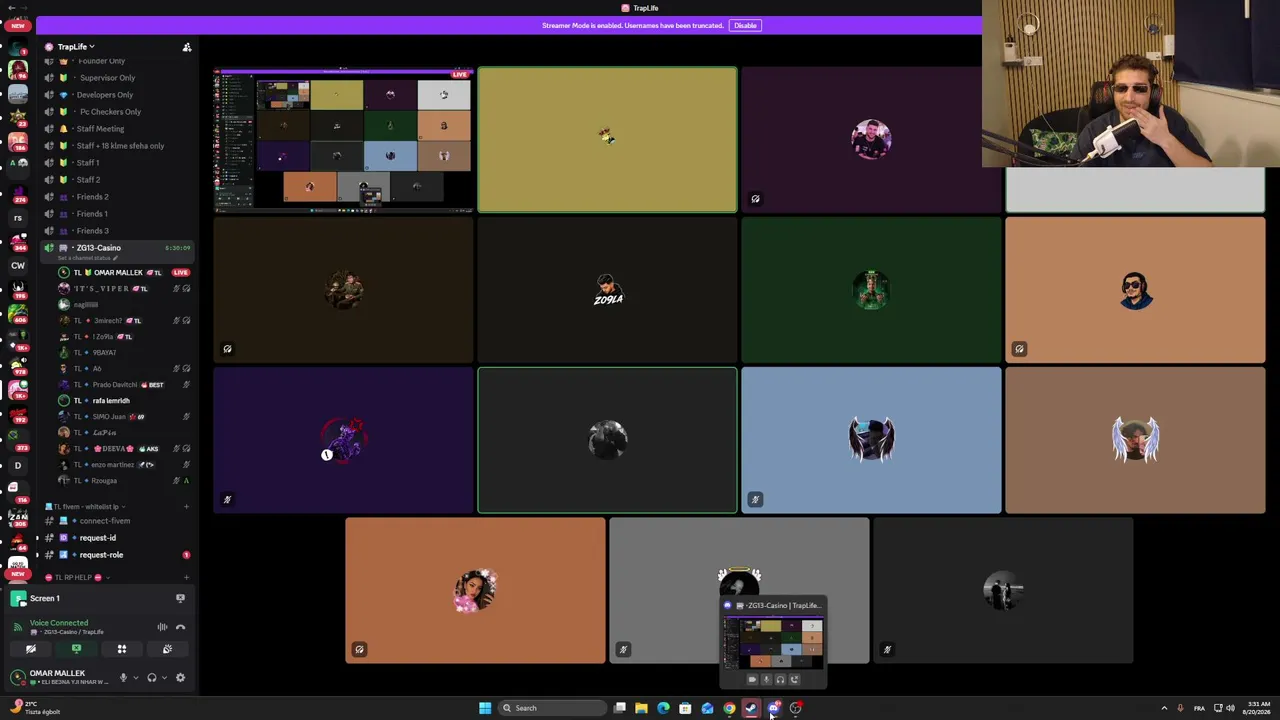Toggle microphone mute in the user panel
The image size is (1280, 720).
click(123, 678)
